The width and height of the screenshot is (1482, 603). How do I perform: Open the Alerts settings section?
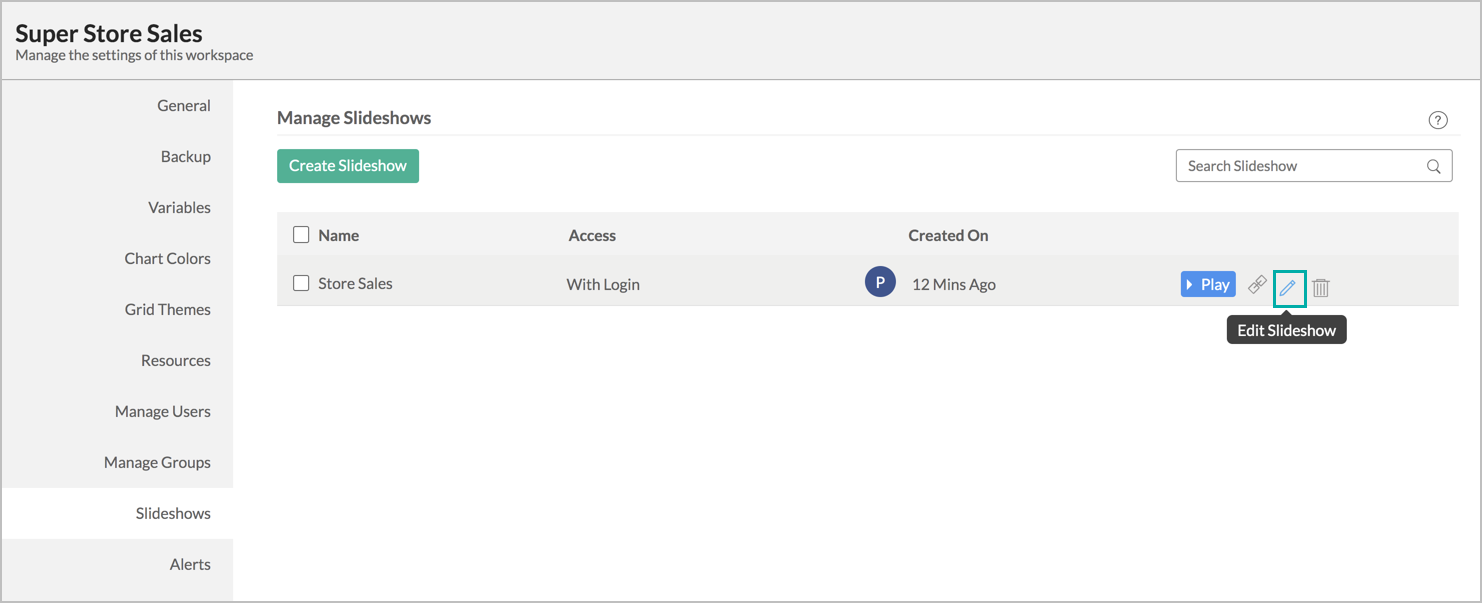190,565
